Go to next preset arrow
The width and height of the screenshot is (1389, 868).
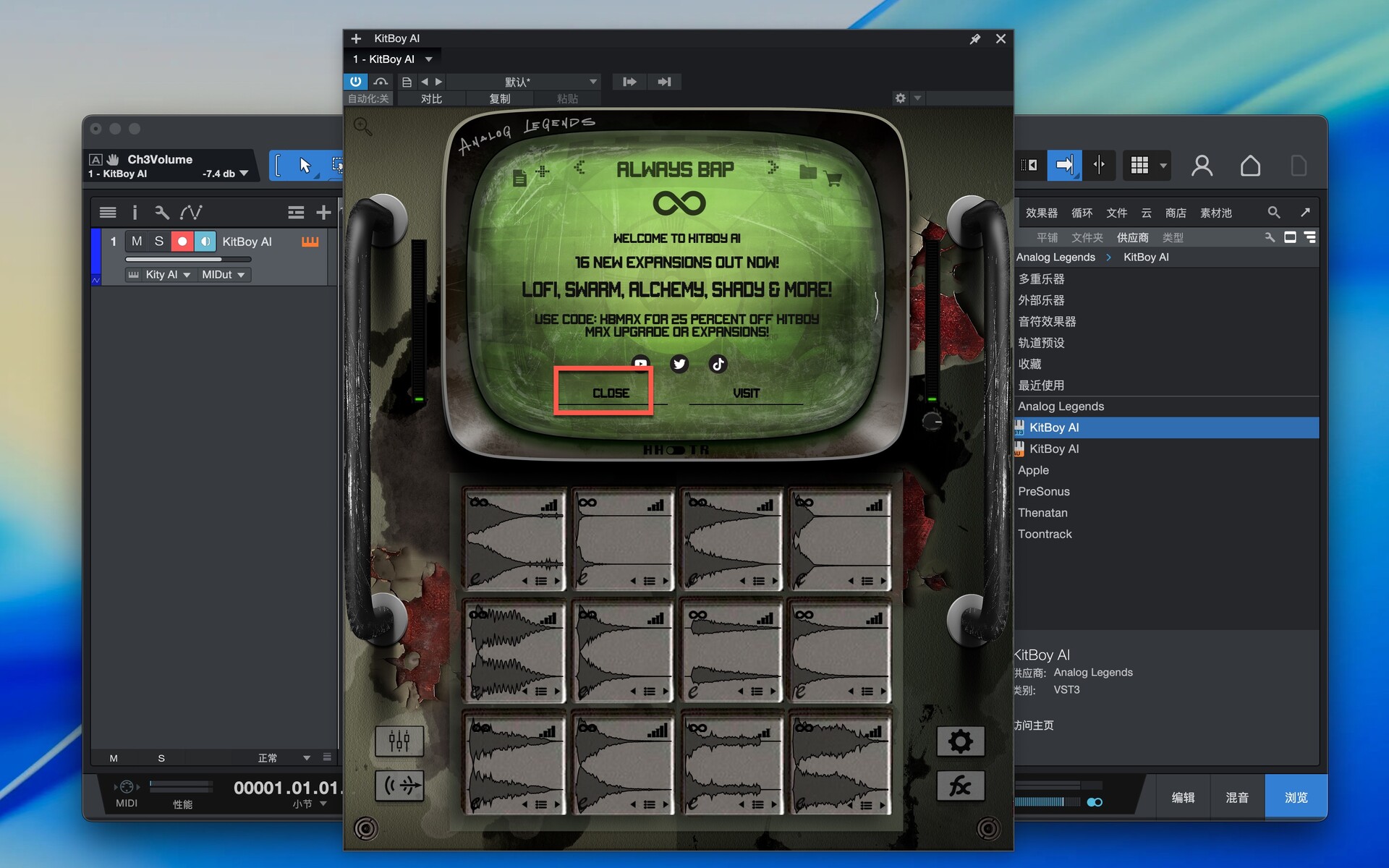(x=438, y=82)
